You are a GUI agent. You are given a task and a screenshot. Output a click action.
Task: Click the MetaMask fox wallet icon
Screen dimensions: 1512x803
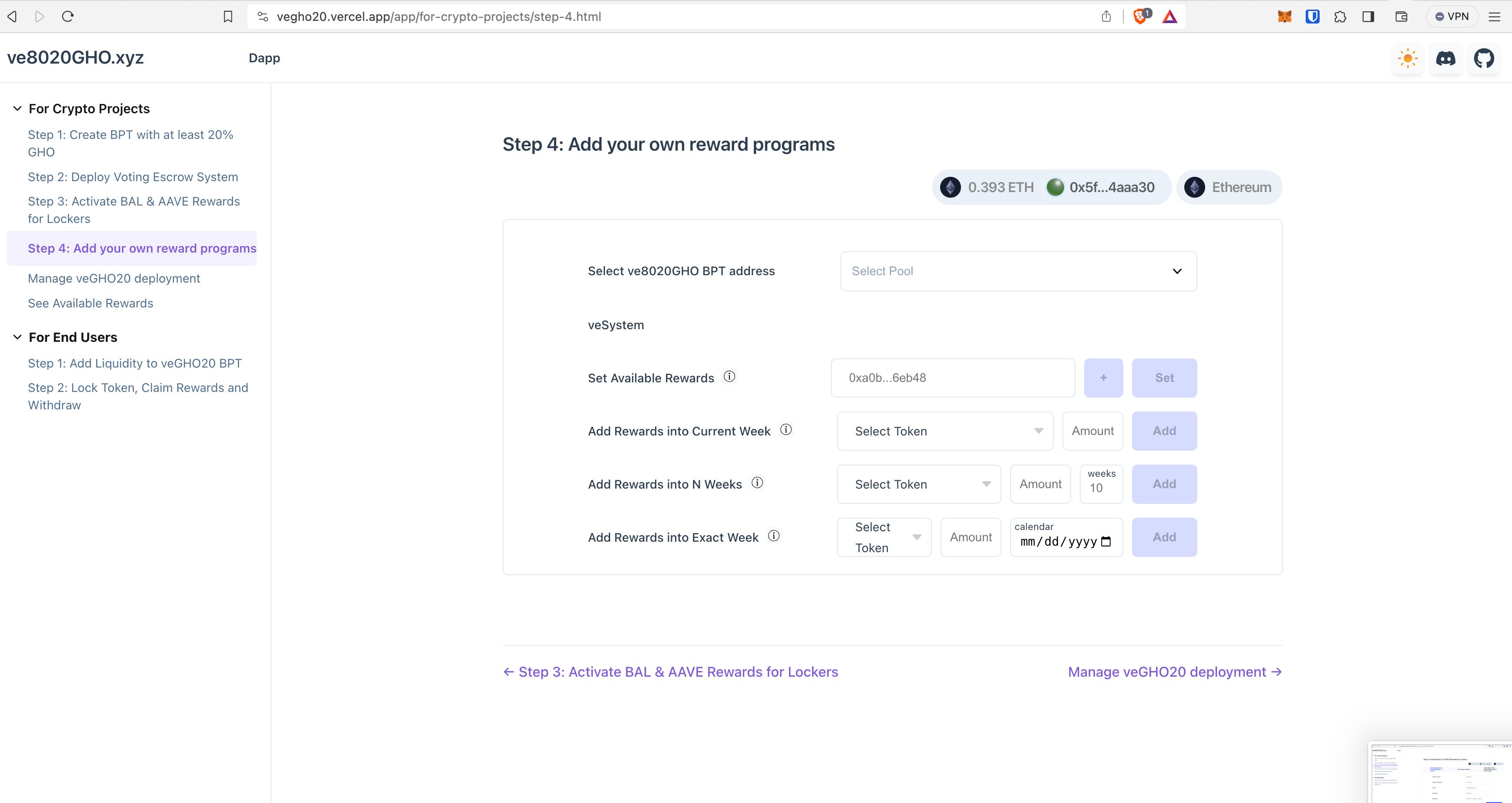pyautogui.click(x=1285, y=16)
